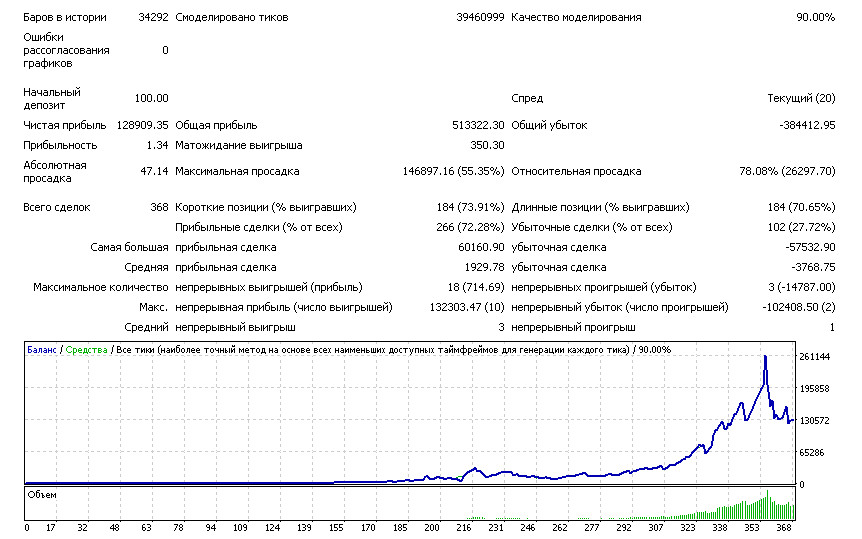Click the 'Все тики' modelling method description
Image resolution: width=862 pixels, height=539 pixels.
click(x=372, y=350)
